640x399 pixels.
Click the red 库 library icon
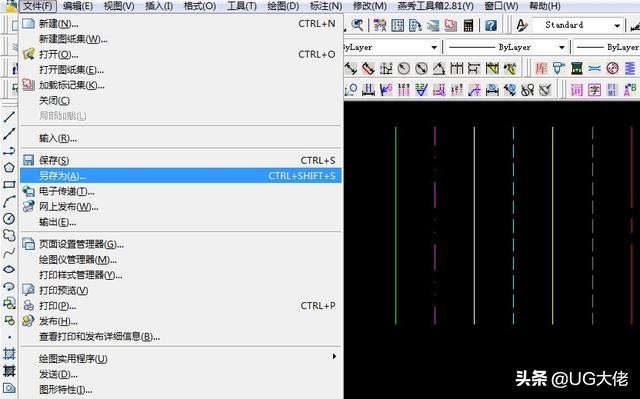tap(541, 68)
